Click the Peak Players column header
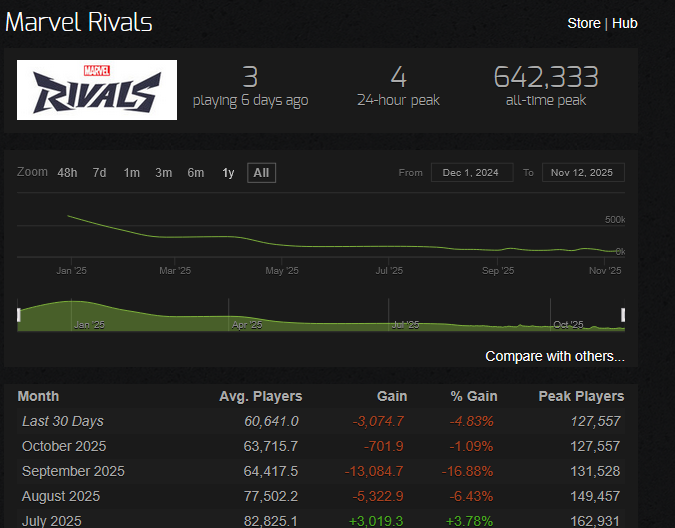The width and height of the screenshot is (675, 528). [581, 396]
